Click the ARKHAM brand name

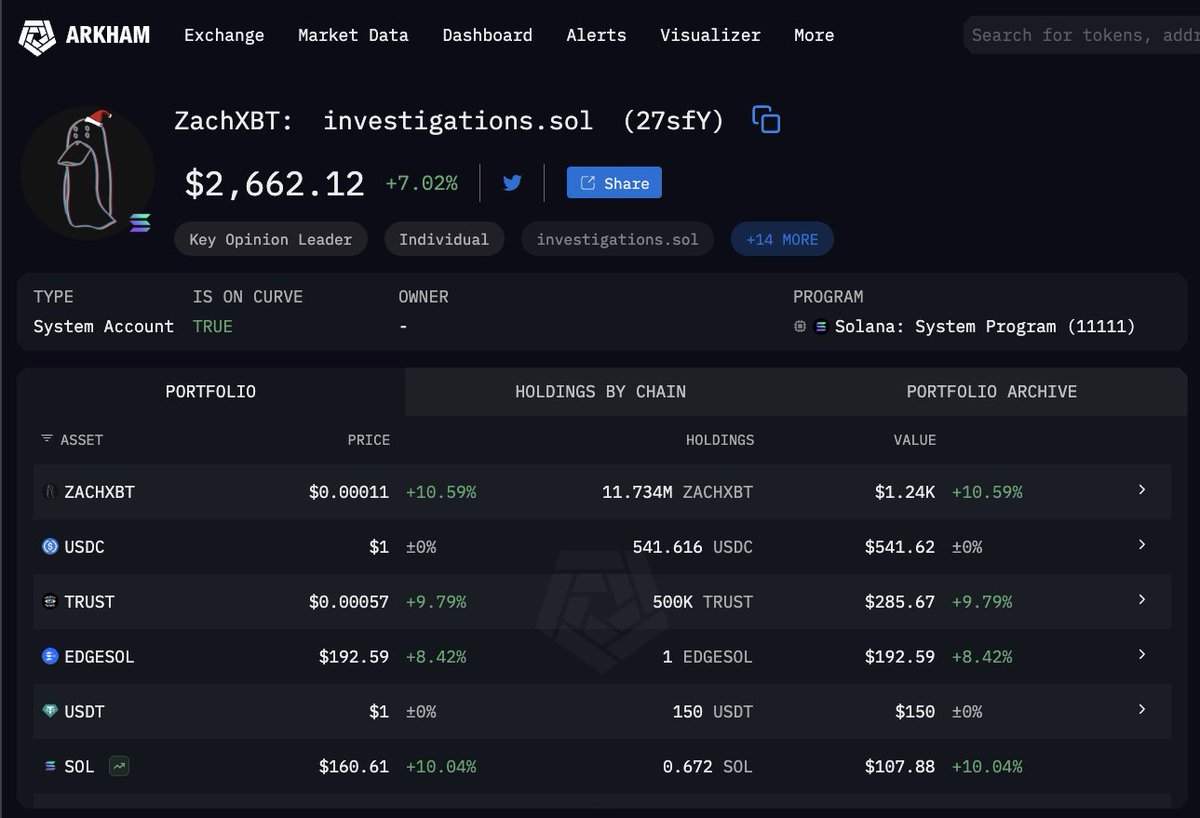point(108,35)
